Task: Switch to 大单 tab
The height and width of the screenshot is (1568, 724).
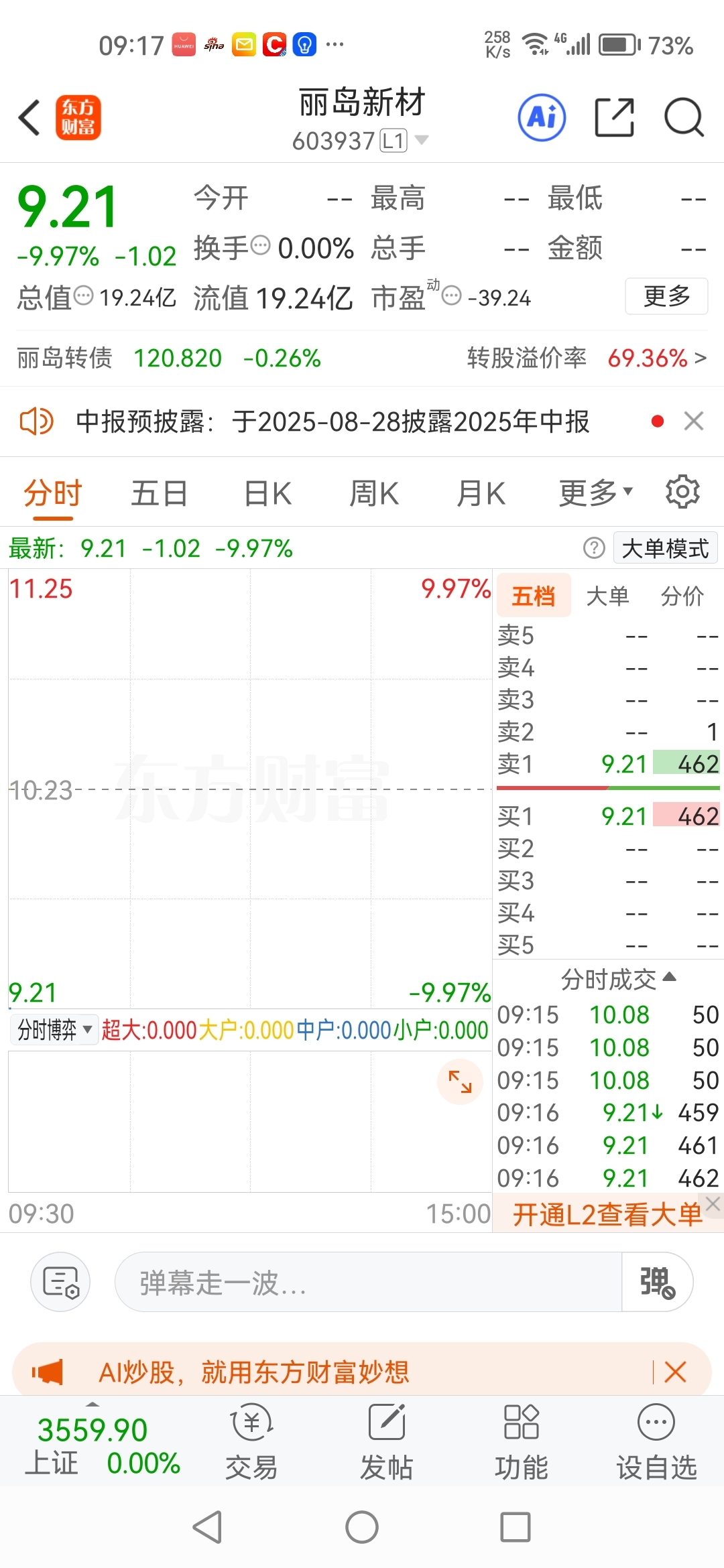Action: click(607, 595)
